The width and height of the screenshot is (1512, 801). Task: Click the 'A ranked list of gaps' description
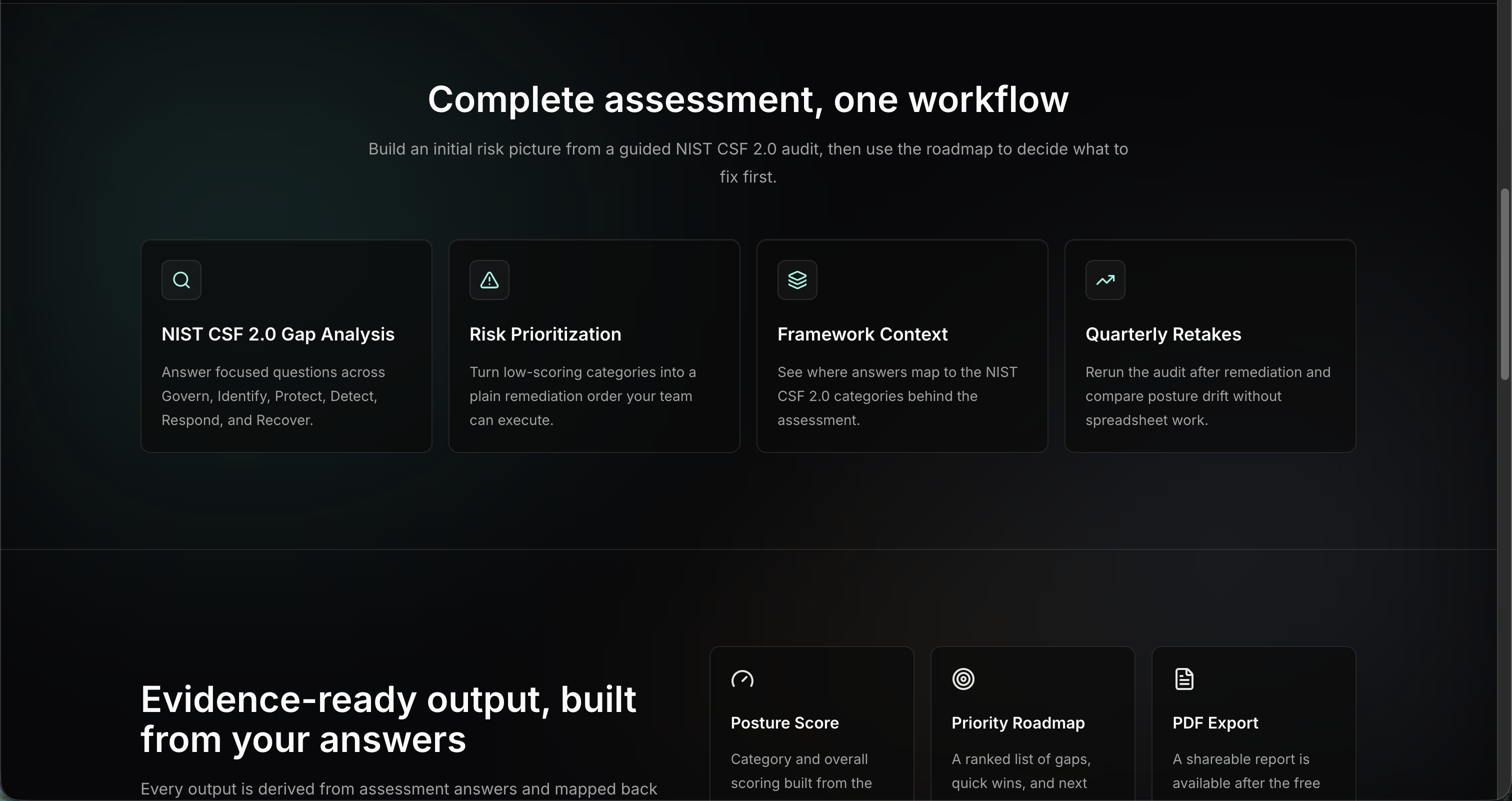coord(1020,771)
